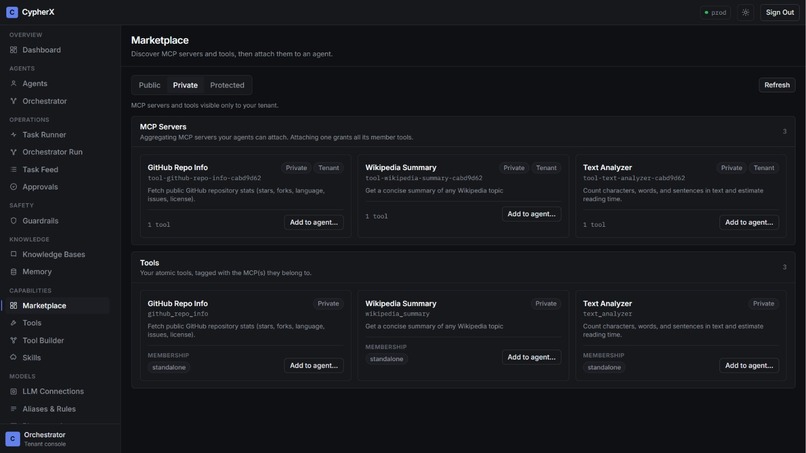Screen dimensions: 806x453
Task: Click the Approvals sidebar icon
Action: [x=13, y=187]
